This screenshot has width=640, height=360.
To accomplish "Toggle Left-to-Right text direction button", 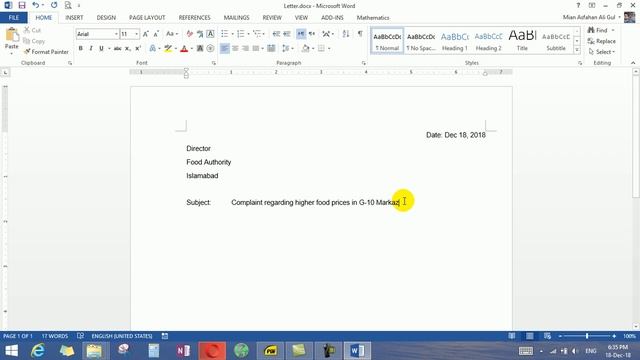I will click(301, 34).
